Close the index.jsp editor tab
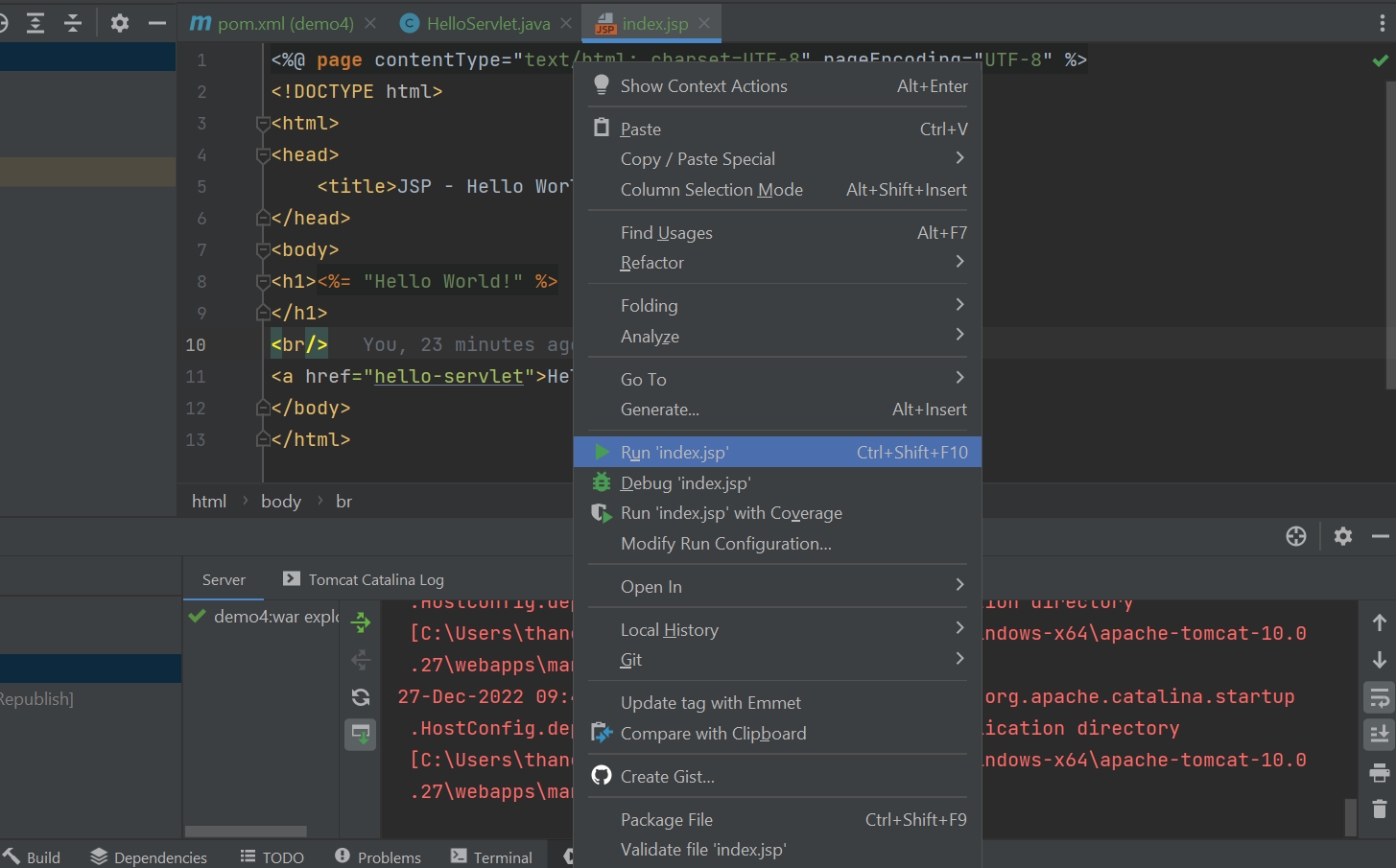This screenshot has height=868, width=1396. click(705, 23)
